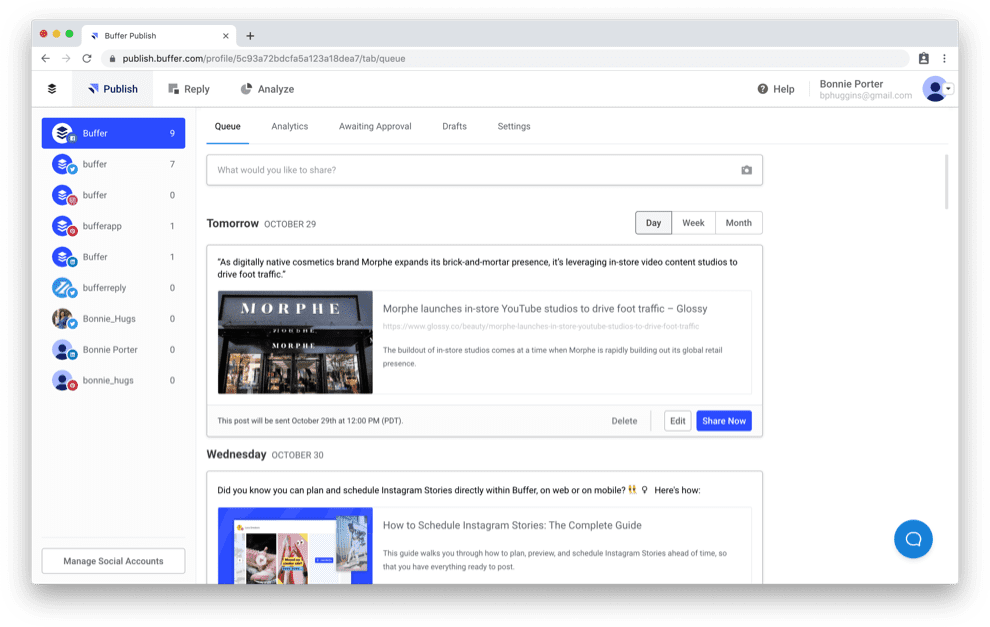Screen dimensions: 990x627
Task: Open the chat support bubble
Action: pos(912,539)
